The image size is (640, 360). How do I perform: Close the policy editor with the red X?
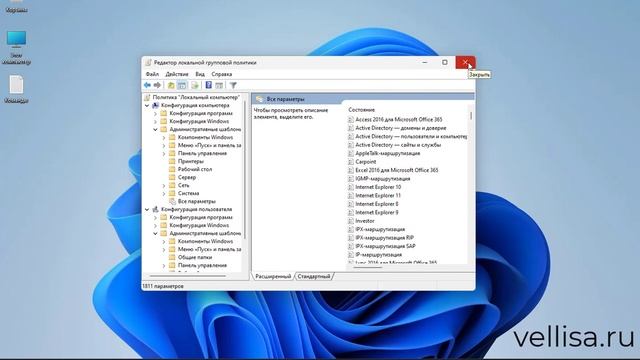pyautogui.click(x=465, y=62)
